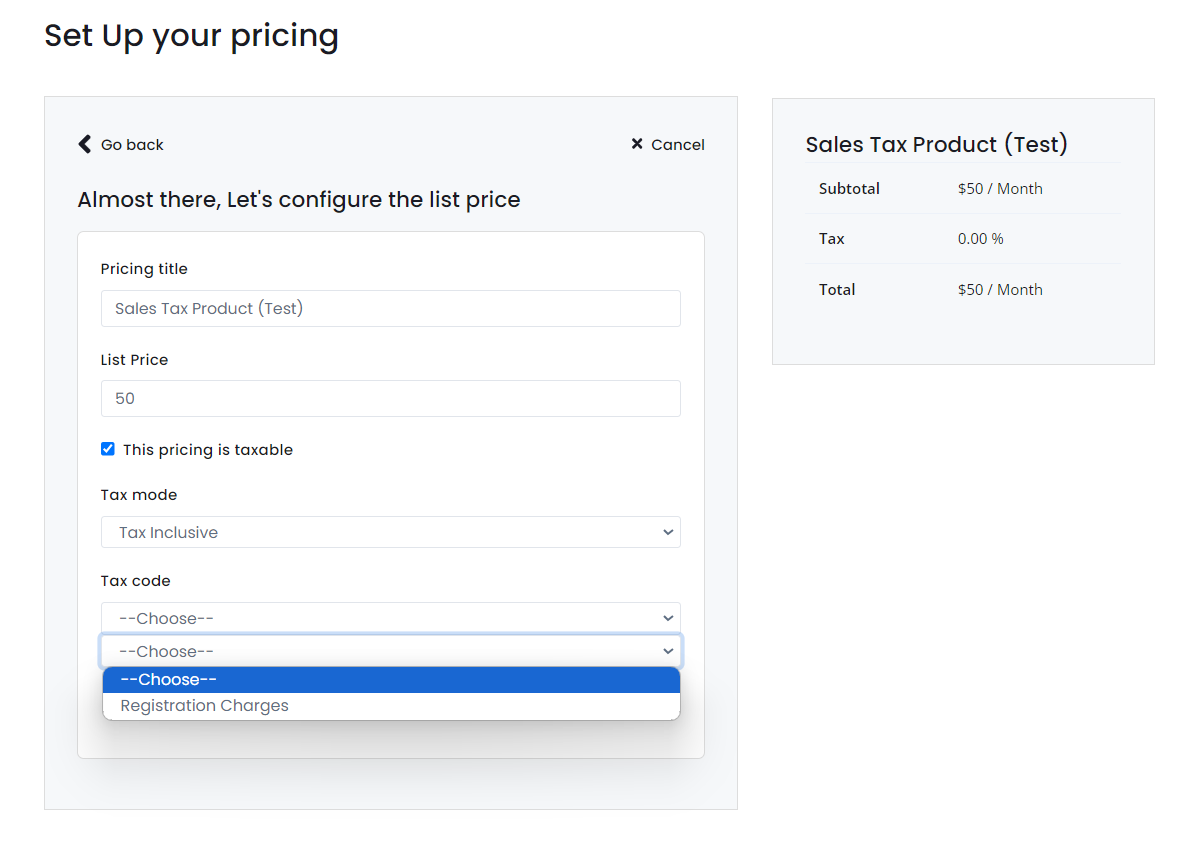
Task: Click the 'Subtotal' row label
Action: tap(848, 188)
